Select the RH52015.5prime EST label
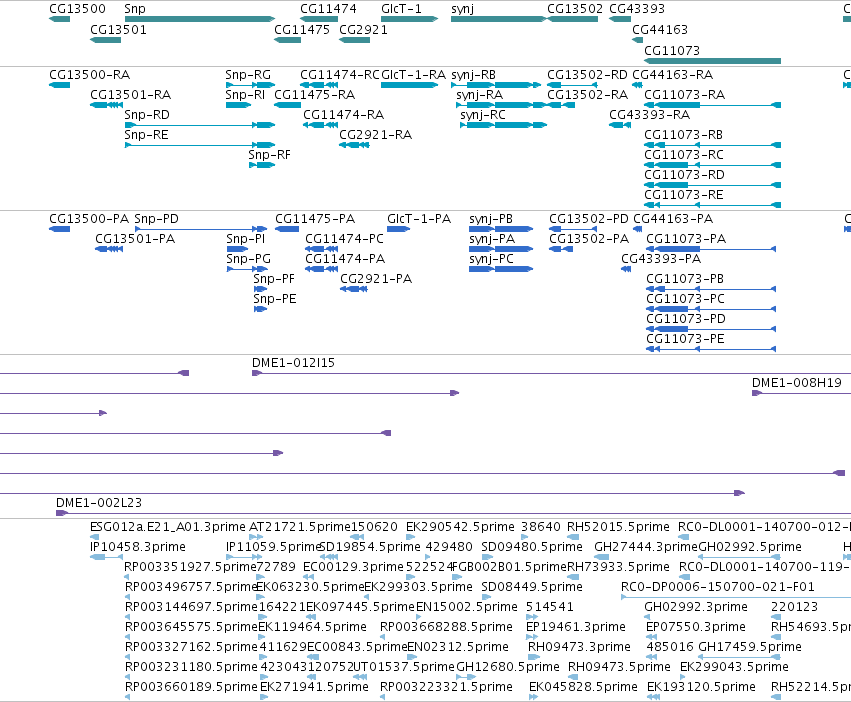The image size is (851, 702). click(618, 527)
